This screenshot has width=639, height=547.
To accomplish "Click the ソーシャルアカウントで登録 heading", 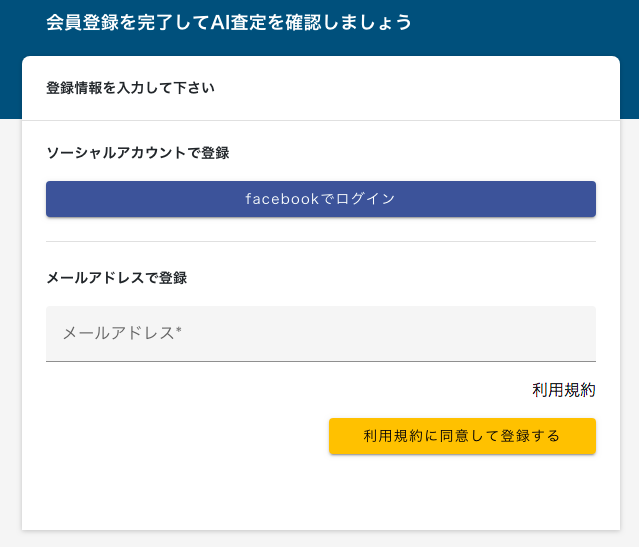I will (x=138, y=153).
